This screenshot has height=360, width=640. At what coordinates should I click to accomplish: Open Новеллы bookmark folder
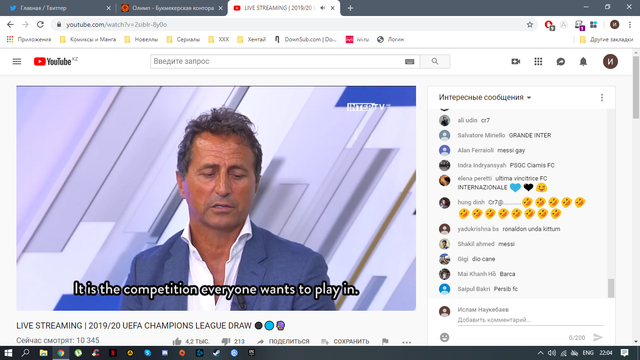(x=141, y=40)
